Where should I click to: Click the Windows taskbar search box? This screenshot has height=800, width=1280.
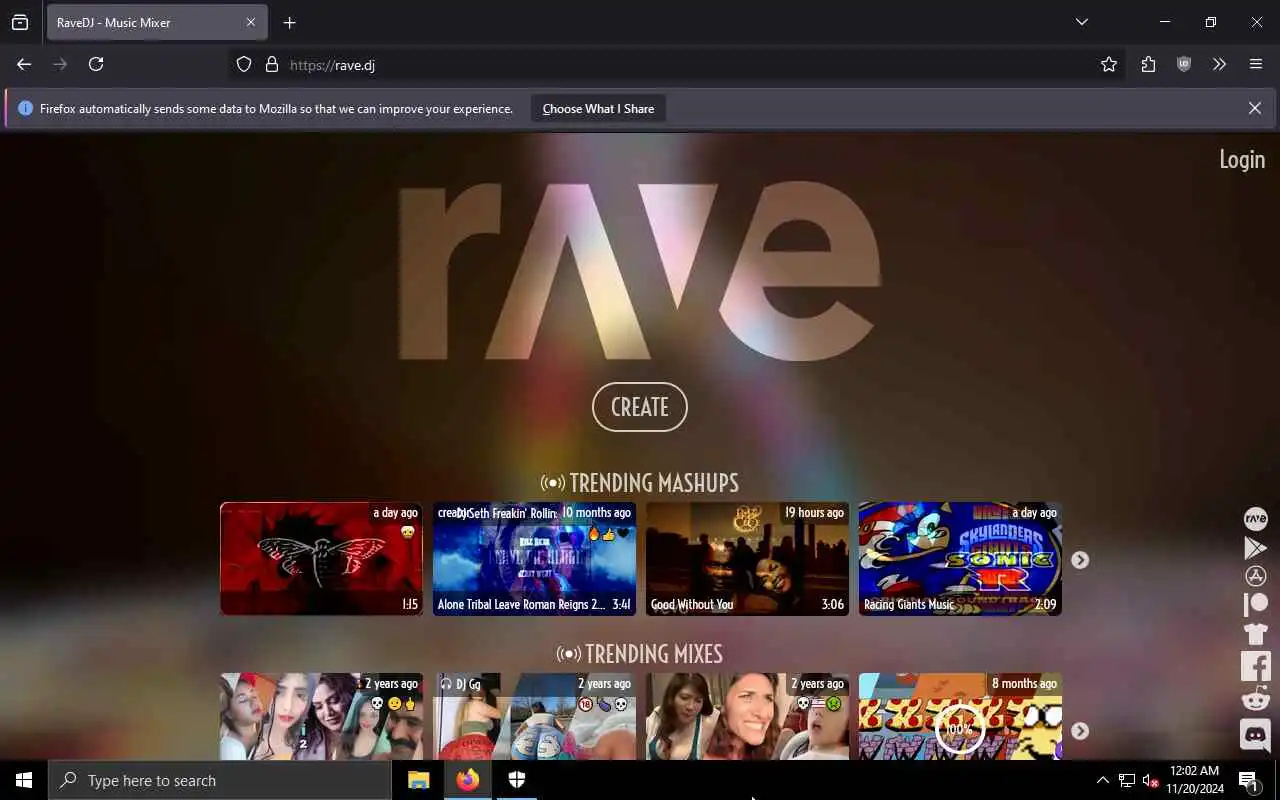[220, 781]
